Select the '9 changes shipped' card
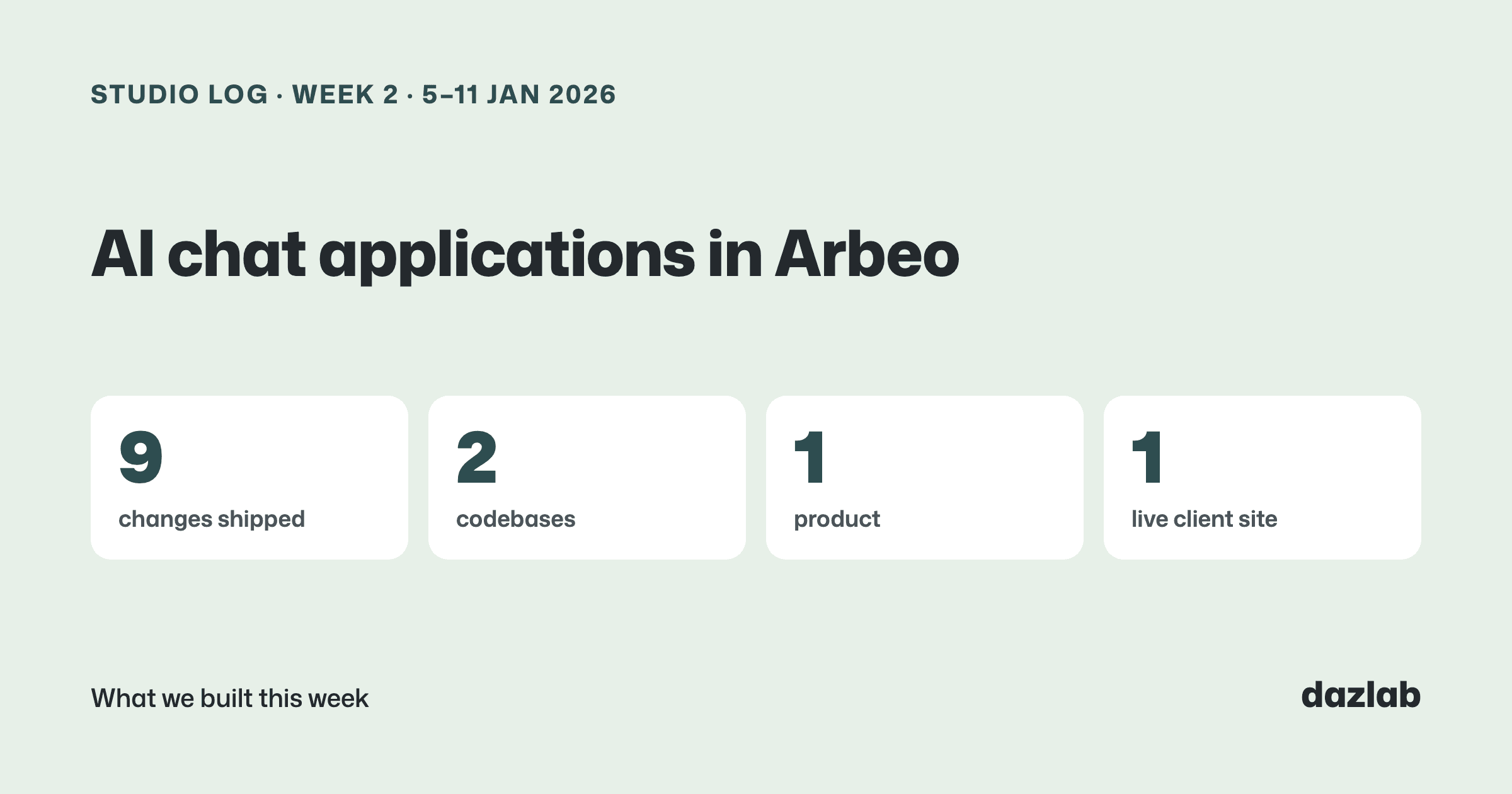Viewport: 1512px width, 794px height. pyautogui.click(x=249, y=478)
